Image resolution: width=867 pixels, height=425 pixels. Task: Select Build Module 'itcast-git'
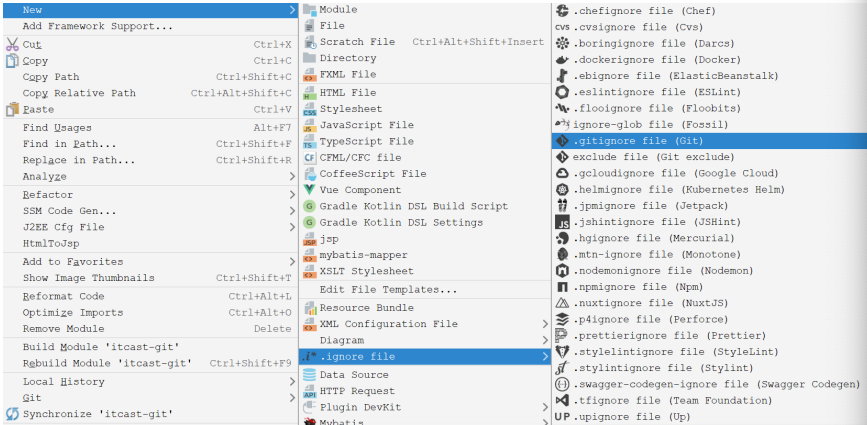[x=150, y=347]
